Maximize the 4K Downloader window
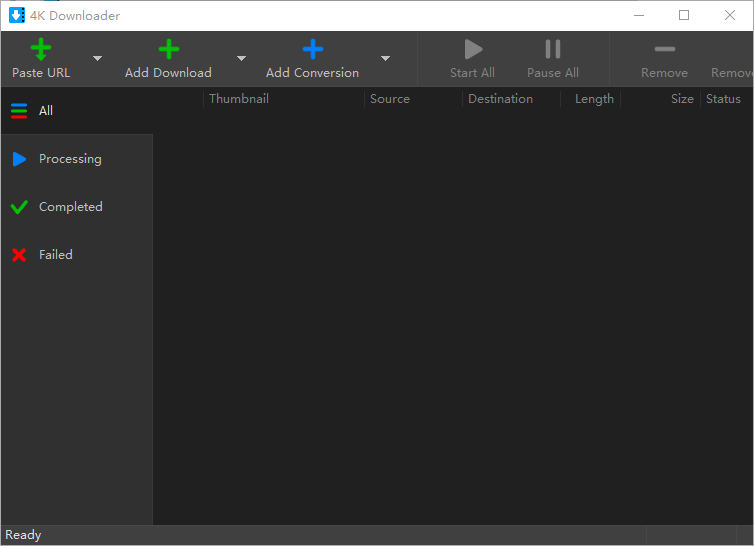 pyautogui.click(x=684, y=15)
